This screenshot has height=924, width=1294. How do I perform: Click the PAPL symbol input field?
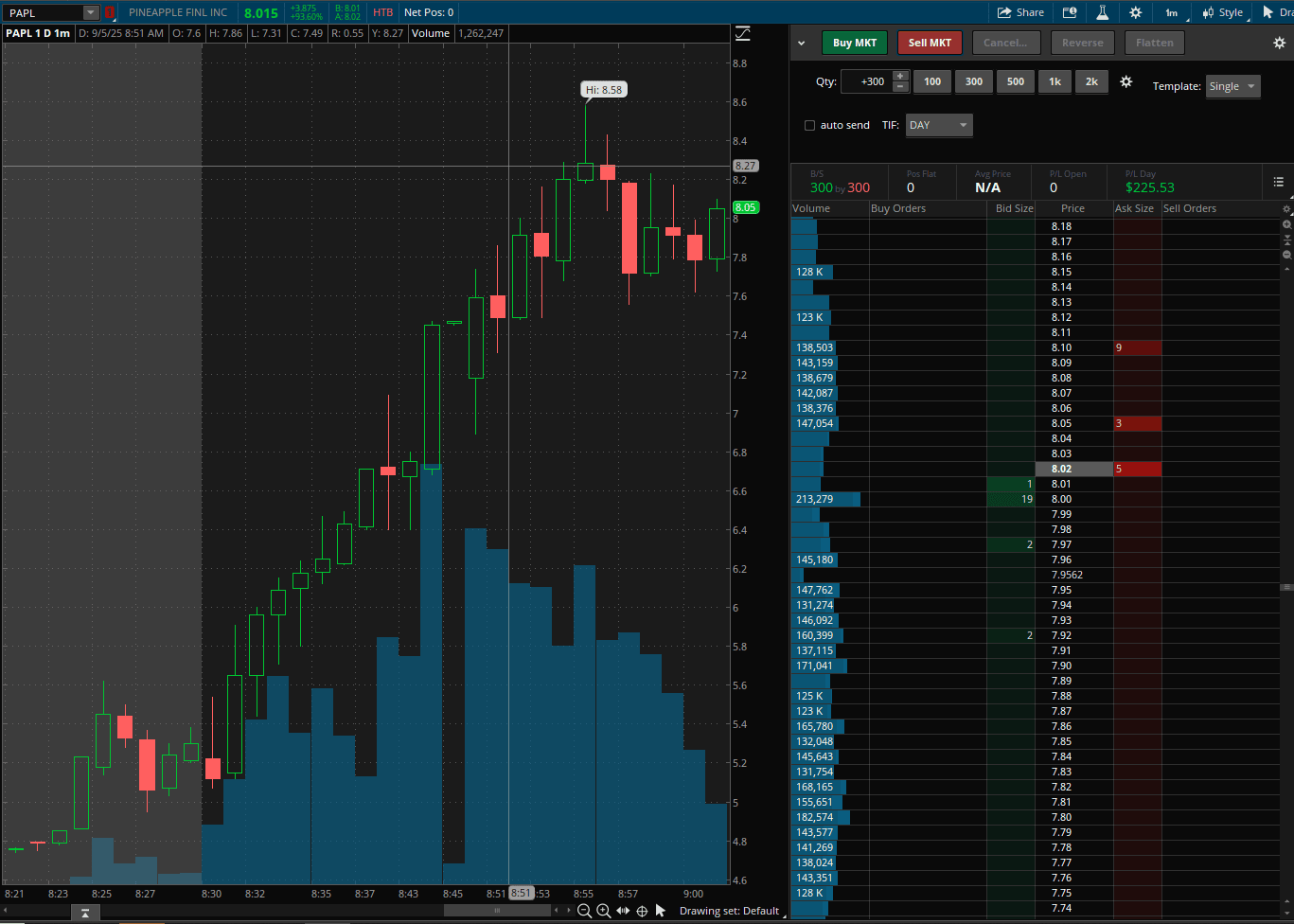44,12
